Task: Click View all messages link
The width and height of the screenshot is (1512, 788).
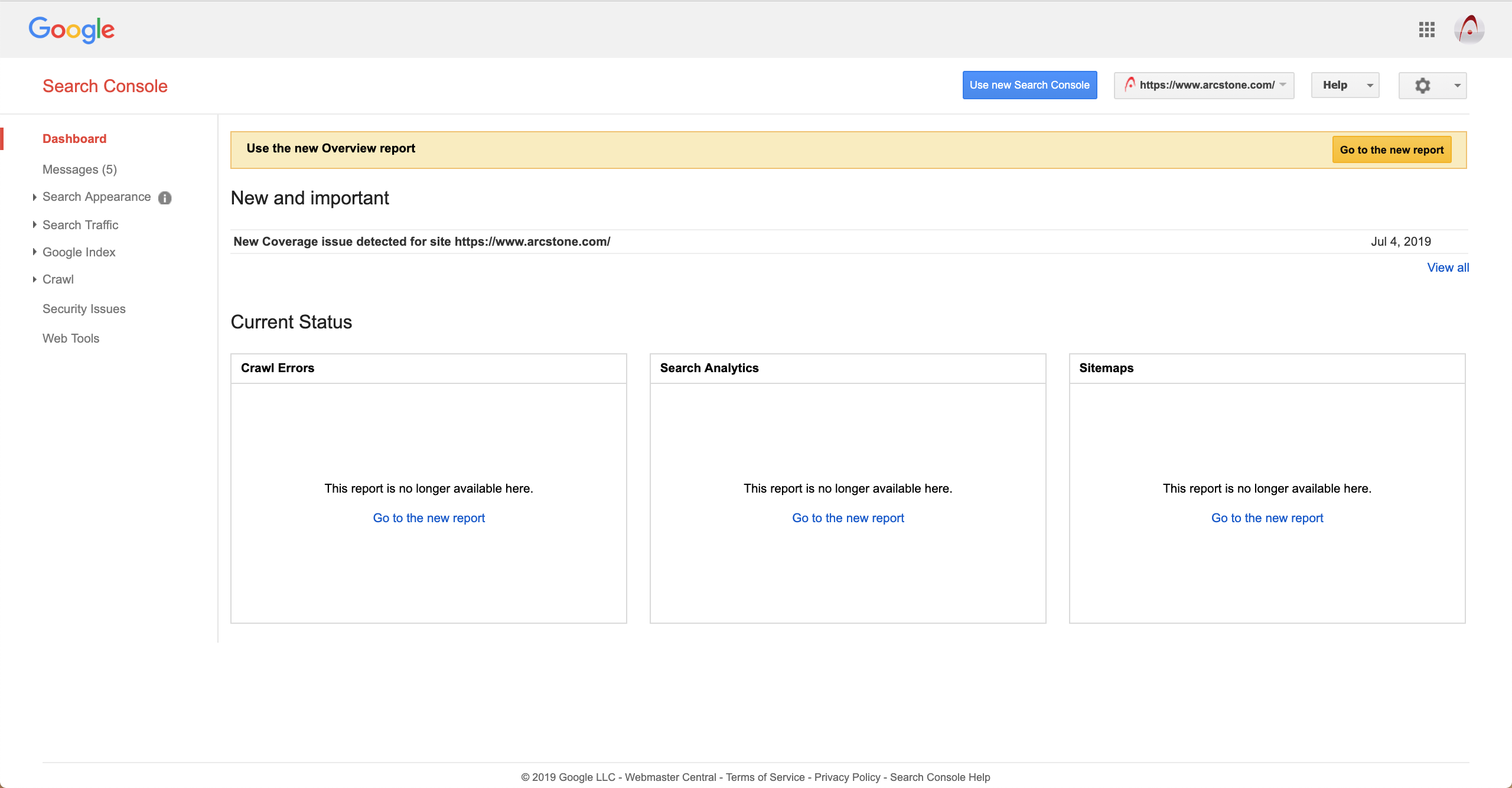Action: (x=1448, y=268)
